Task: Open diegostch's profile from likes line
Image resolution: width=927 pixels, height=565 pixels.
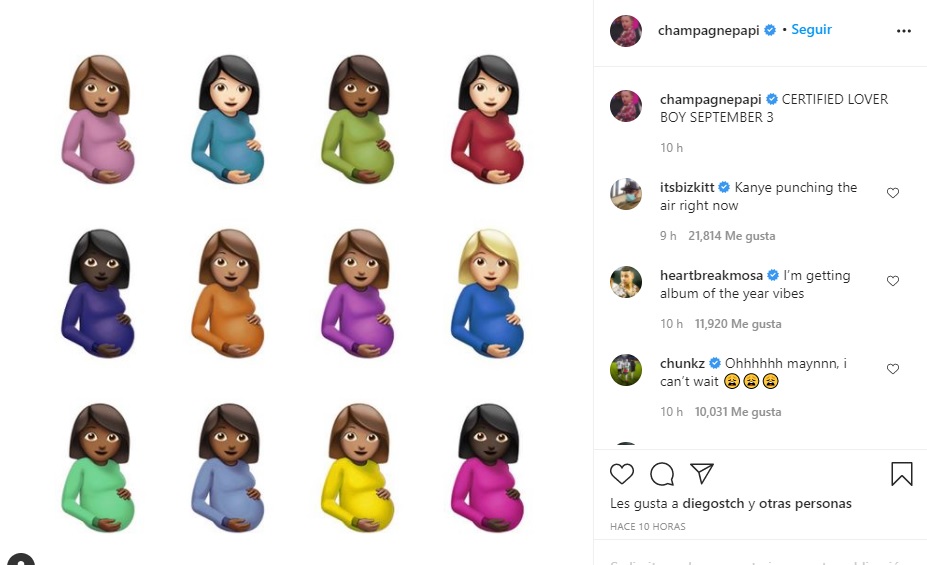Action: (x=713, y=504)
